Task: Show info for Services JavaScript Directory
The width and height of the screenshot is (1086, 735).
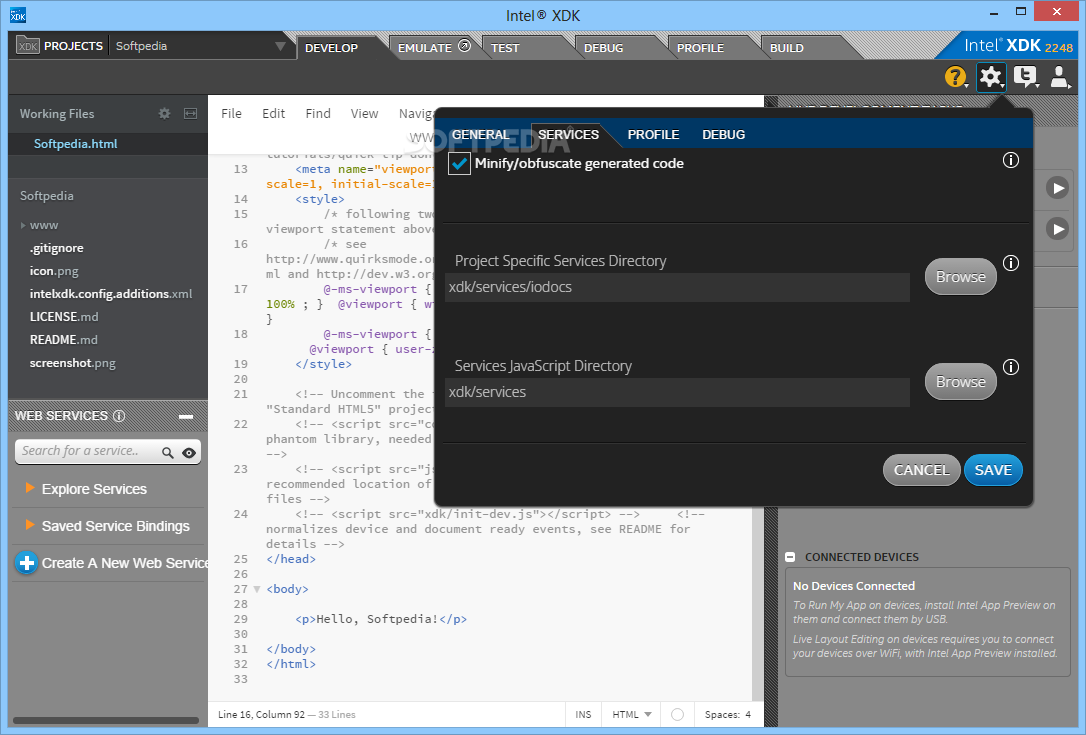Action: [x=1011, y=367]
